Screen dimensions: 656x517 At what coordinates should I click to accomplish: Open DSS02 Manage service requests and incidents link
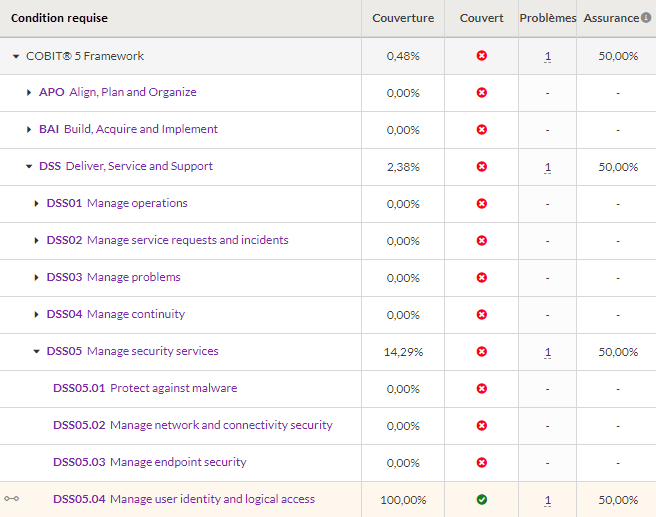tap(167, 240)
